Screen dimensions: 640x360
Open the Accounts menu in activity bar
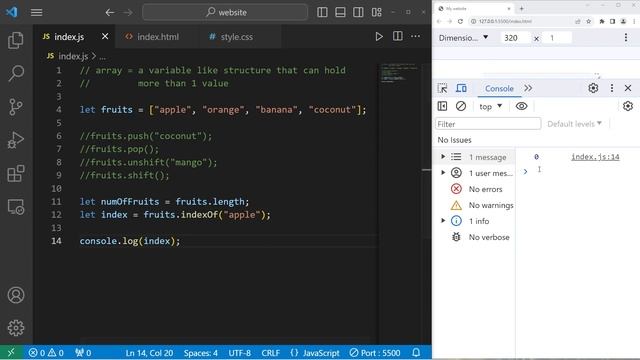pyautogui.click(x=16, y=295)
